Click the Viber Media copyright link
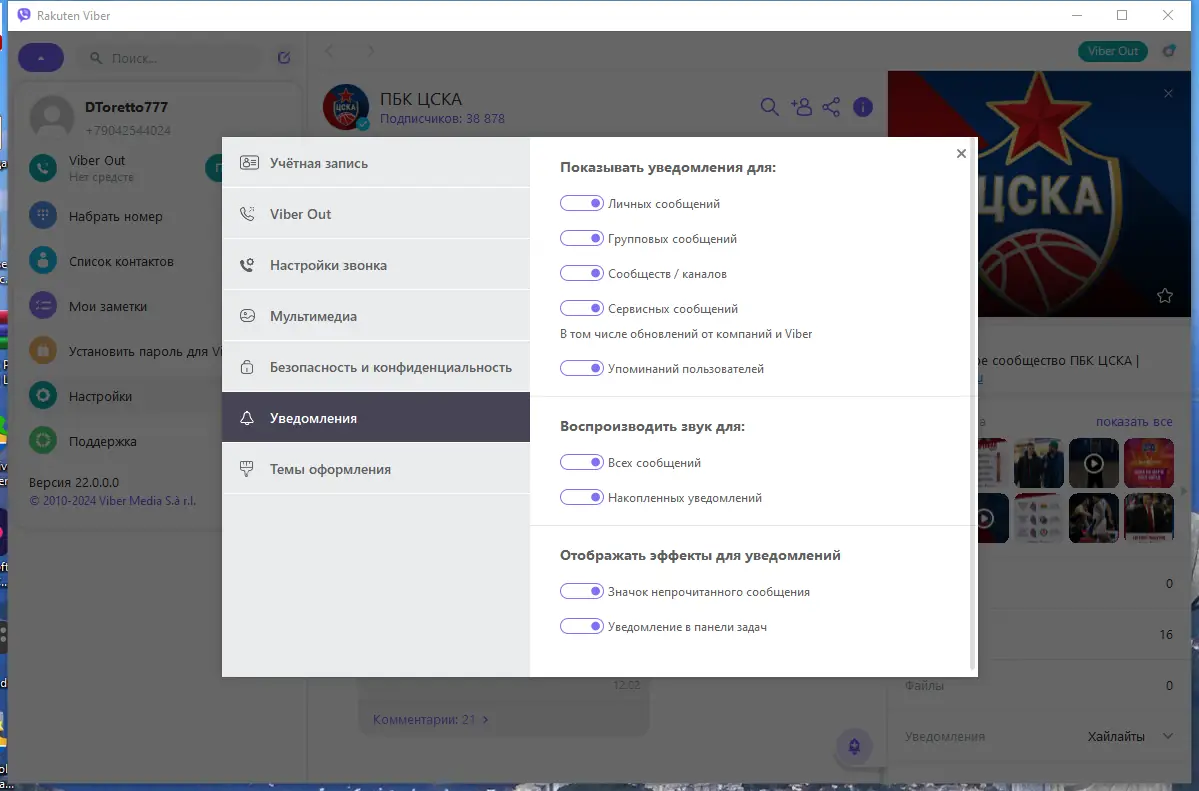Image resolution: width=1199 pixels, height=791 pixels. [112, 501]
